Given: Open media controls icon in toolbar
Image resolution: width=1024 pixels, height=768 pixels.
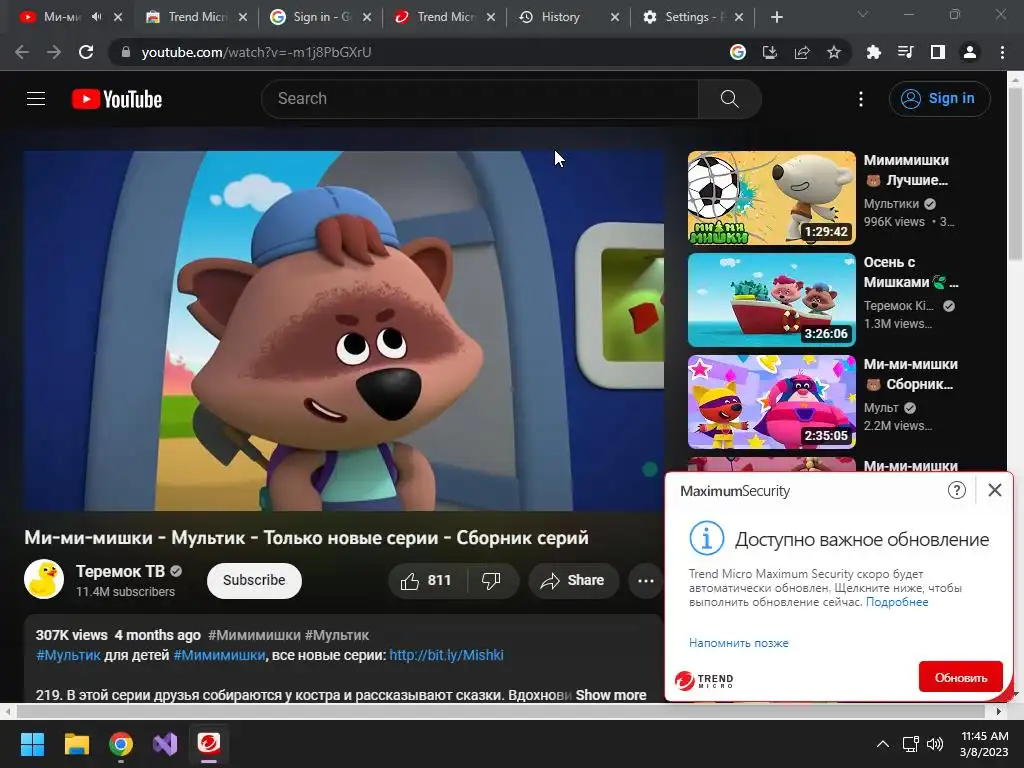Looking at the screenshot, I should 905,52.
